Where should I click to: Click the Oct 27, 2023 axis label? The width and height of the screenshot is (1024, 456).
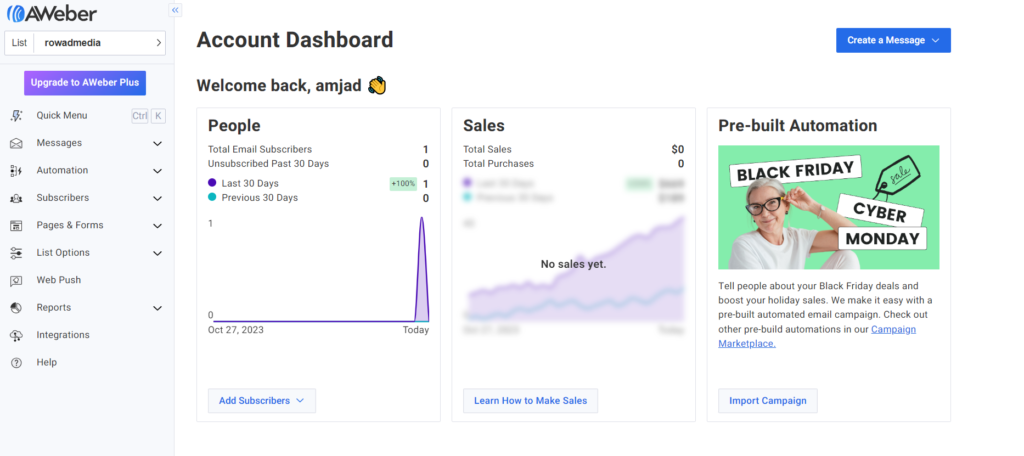coord(236,330)
